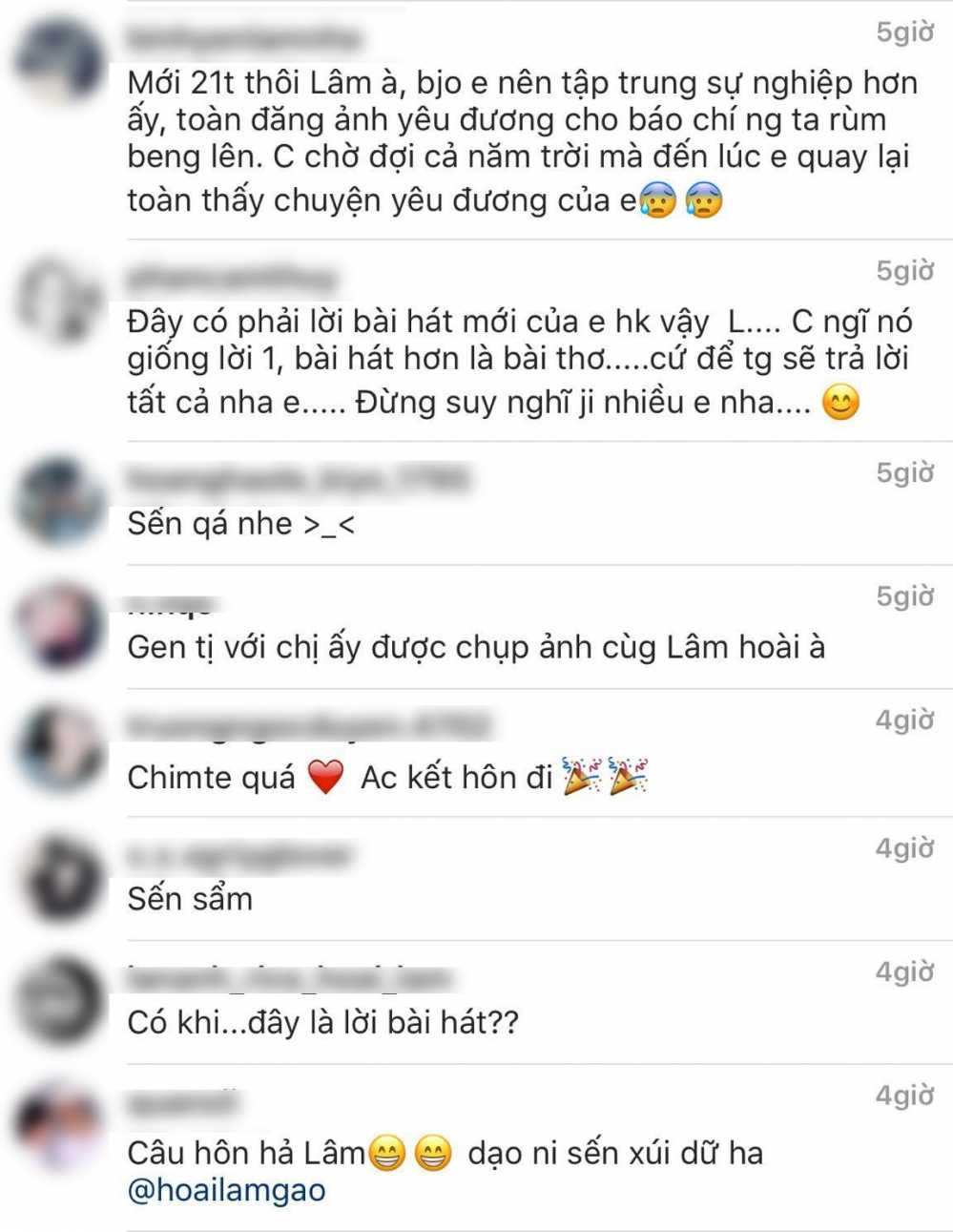Open blurred username above 'Chimte quá' comment
The width and height of the screenshot is (953, 1232).
[309, 725]
